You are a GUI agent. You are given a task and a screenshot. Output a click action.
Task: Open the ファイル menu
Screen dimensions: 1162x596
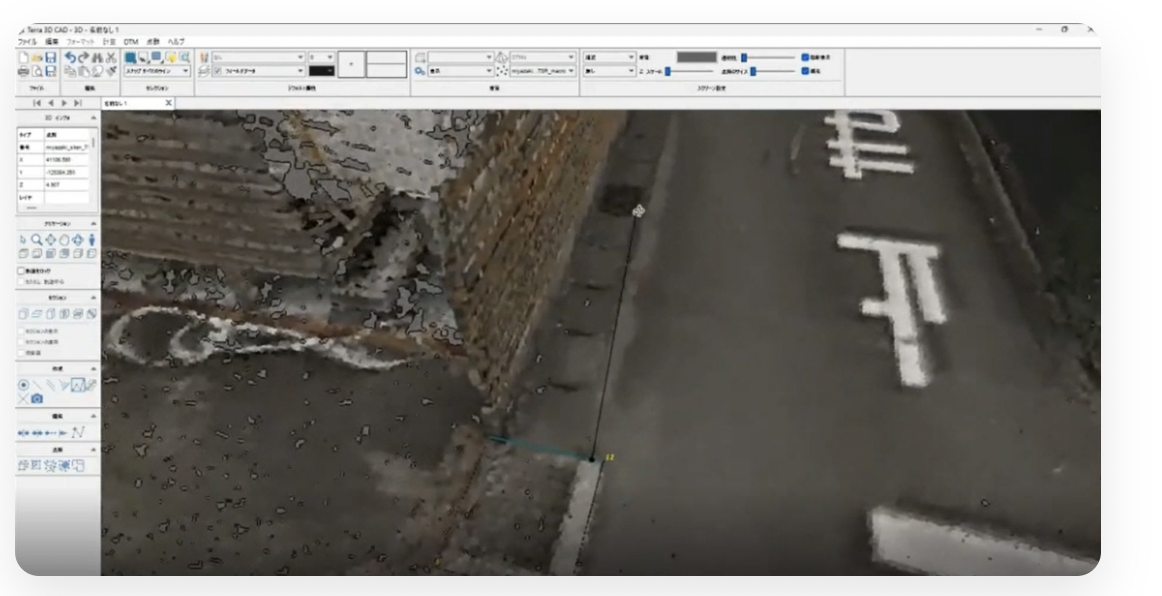tap(28, 41)
